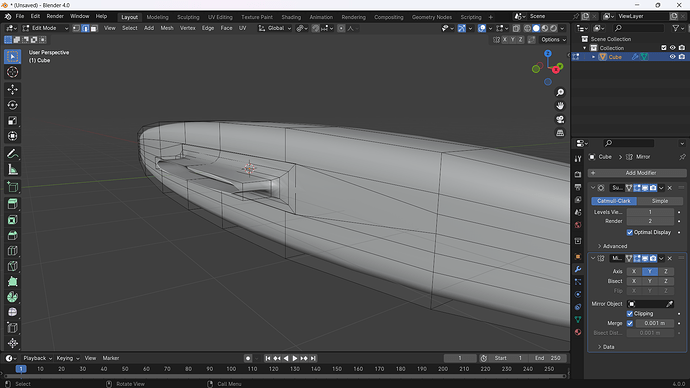This screenshot has width=690, height=388.
Task: Toggle Mirror Axis Y button
Action: (x=650, y=271)
